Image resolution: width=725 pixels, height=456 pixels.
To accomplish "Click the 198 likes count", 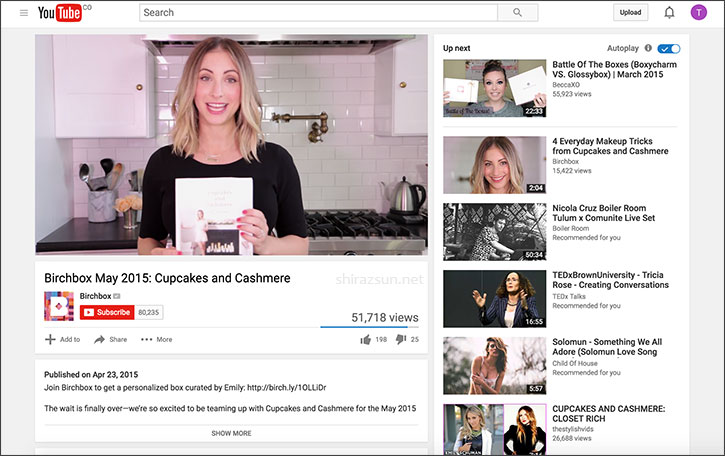I will pos(381,339).
